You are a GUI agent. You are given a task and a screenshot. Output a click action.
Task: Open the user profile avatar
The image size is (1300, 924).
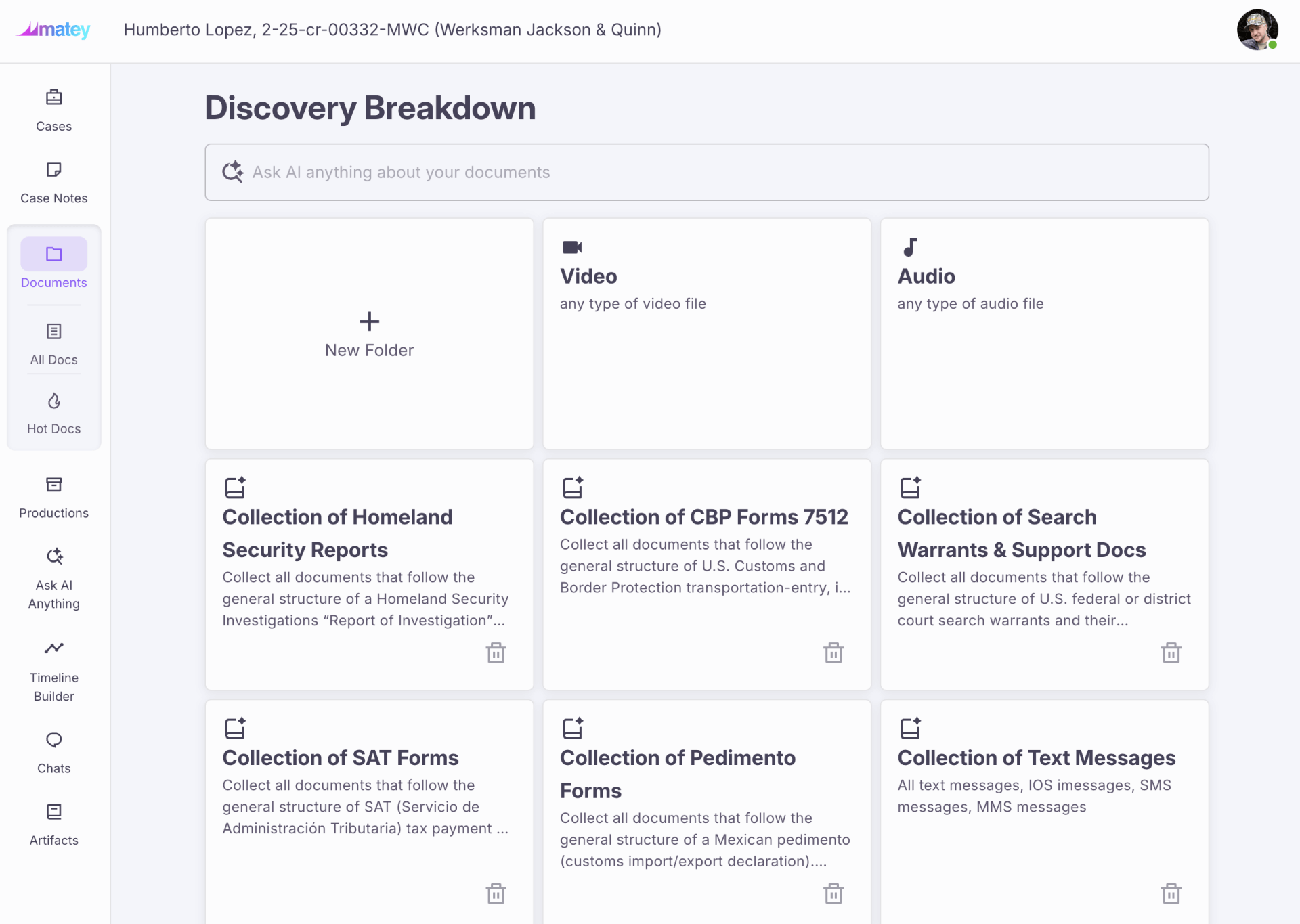pos(1257,30)
